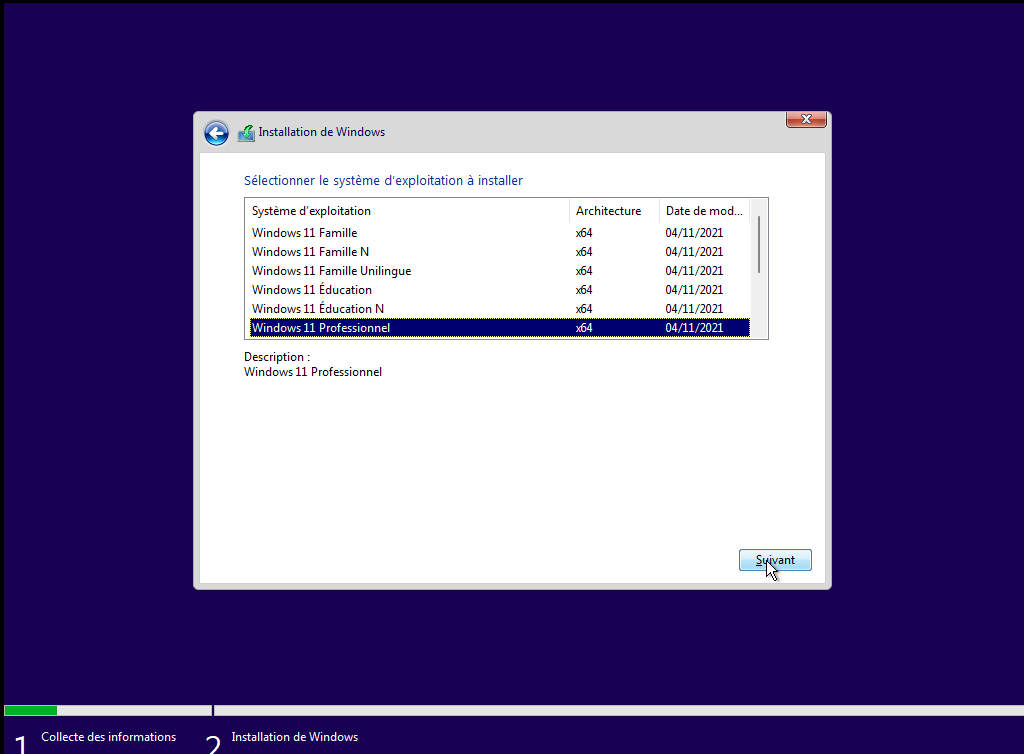The width and height of the screenshot is (1024, 754).
Task: Click the Architecture column header
Action: [615, 211]
